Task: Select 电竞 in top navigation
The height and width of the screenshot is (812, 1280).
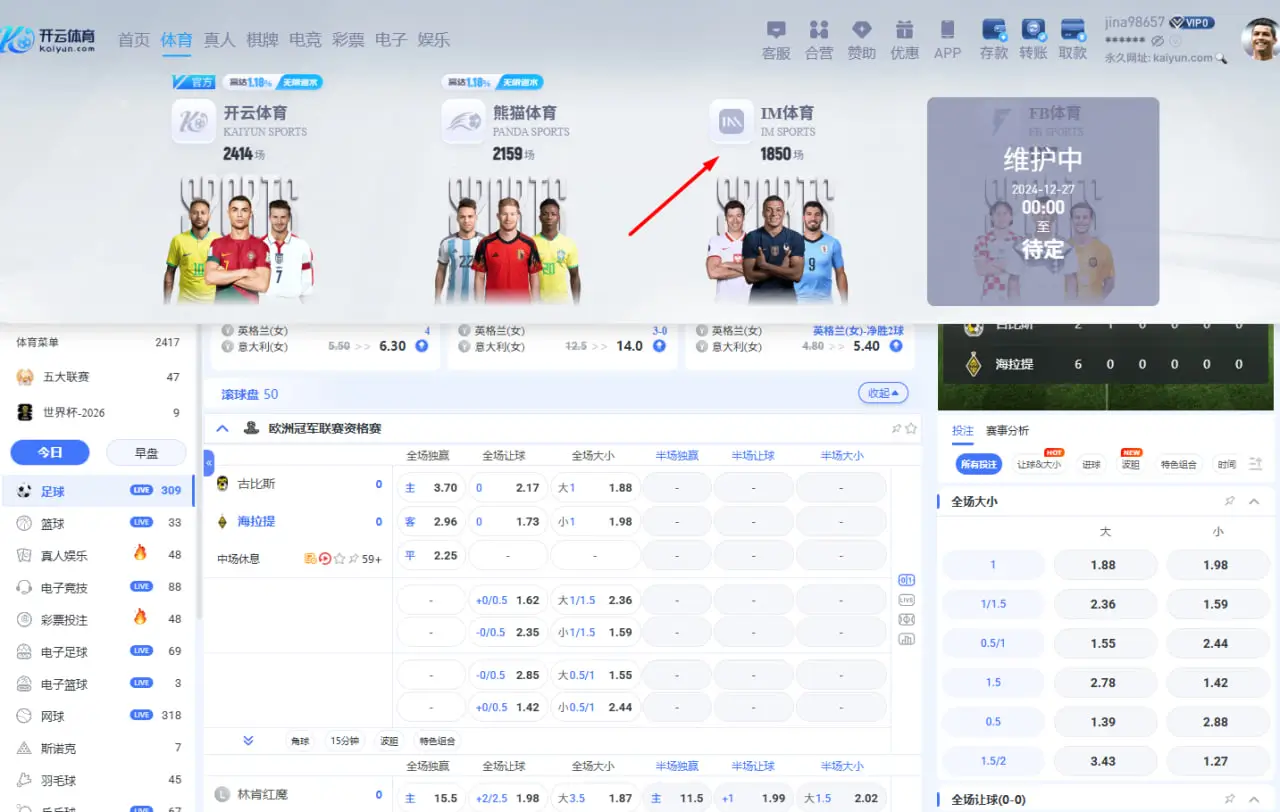Action: 305,40
